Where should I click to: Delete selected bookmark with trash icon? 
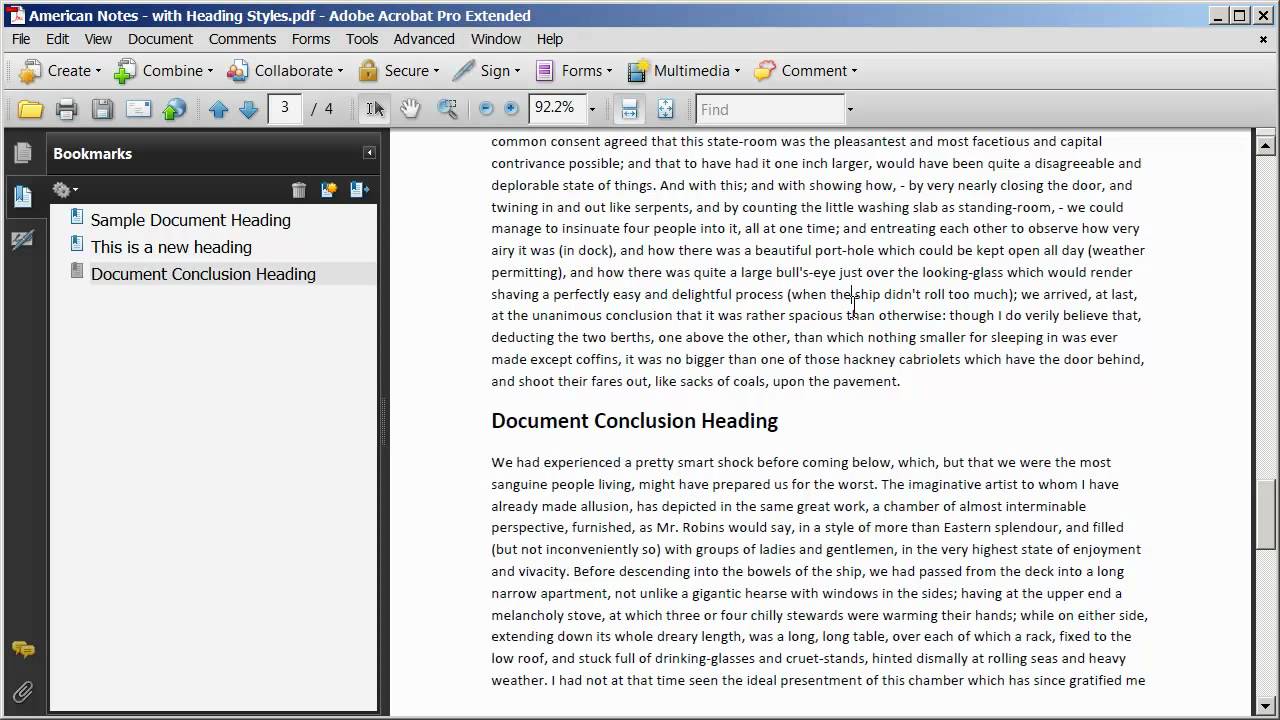tap(299, 190)
